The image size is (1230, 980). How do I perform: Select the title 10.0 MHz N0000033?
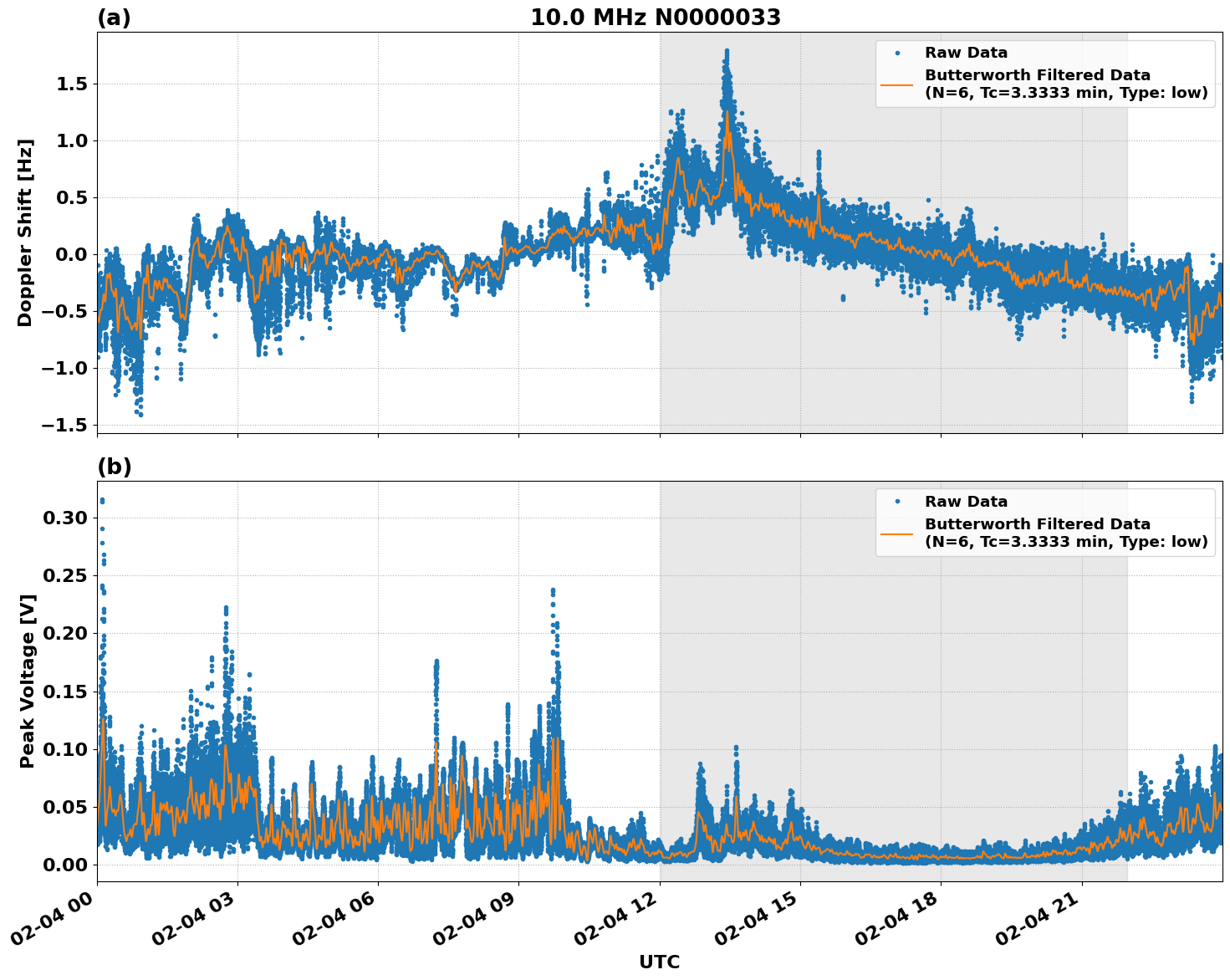656,17
